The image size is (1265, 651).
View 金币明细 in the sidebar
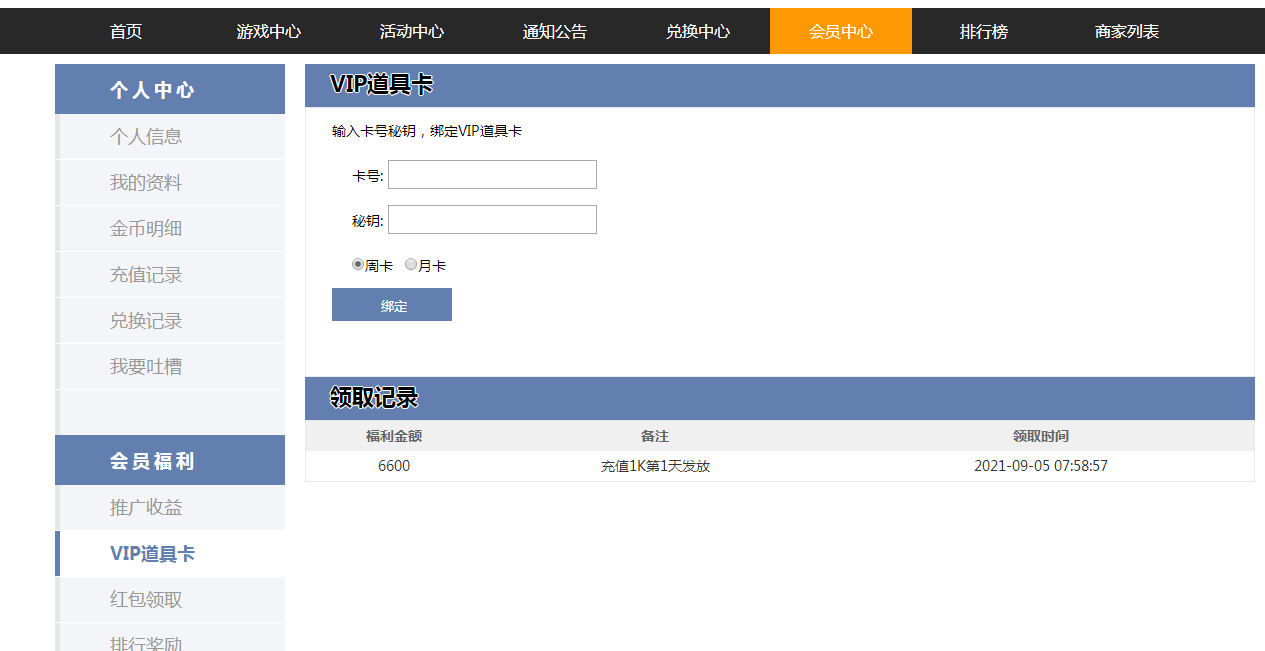(146, 229)
